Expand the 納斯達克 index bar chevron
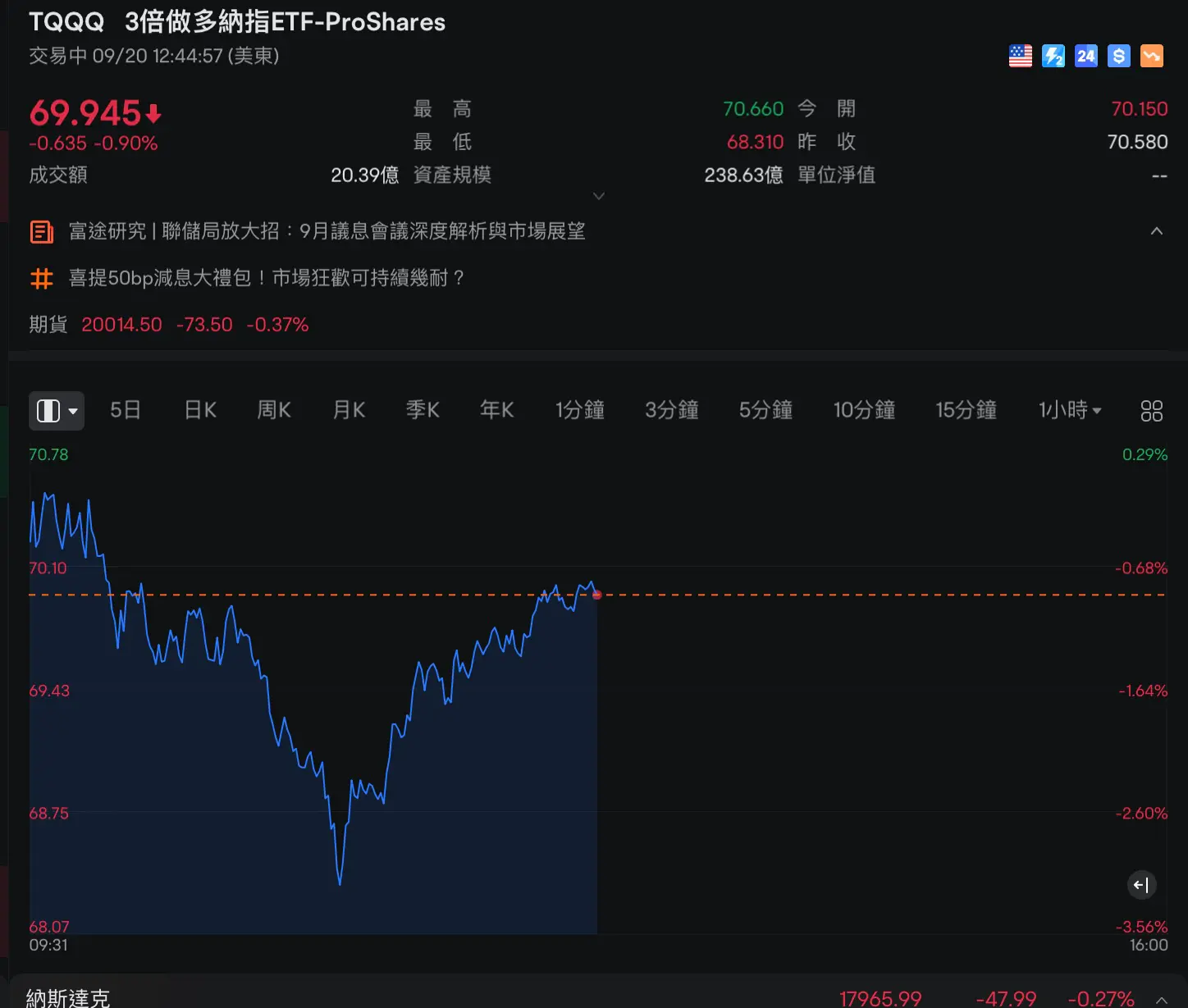The height and width of the screenshot is (1008, 1188). coord(1162,1000)
